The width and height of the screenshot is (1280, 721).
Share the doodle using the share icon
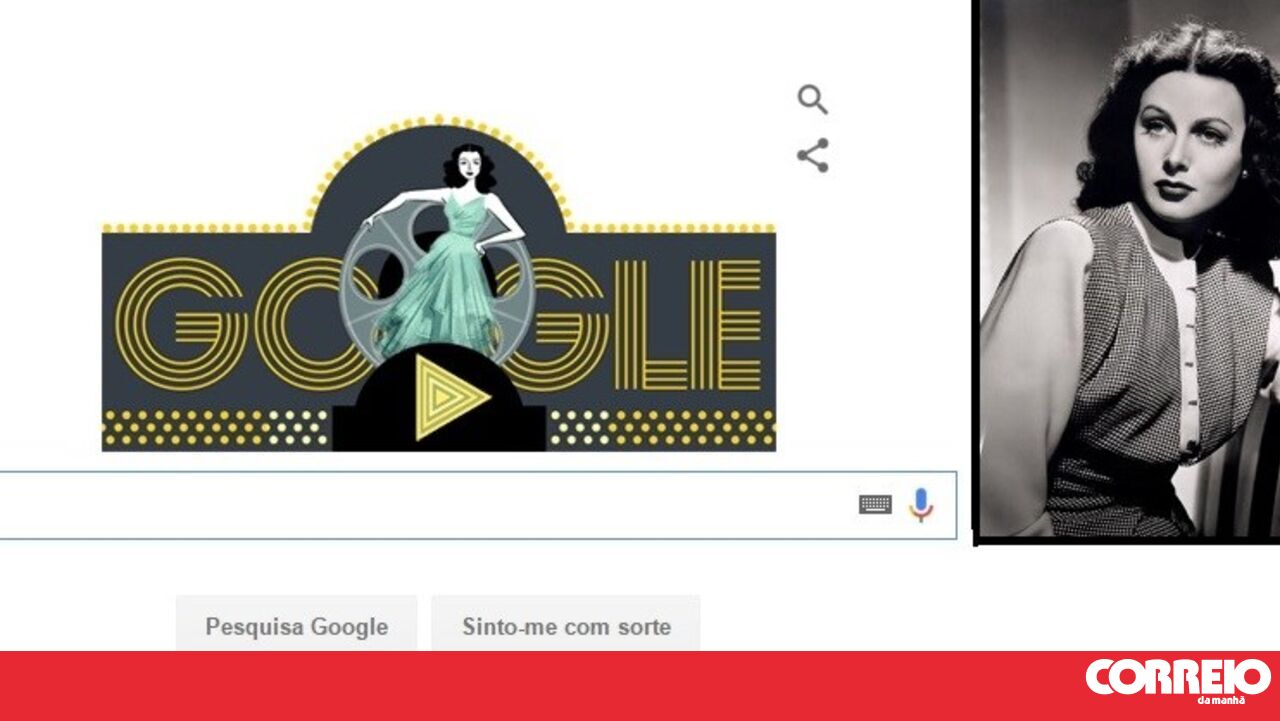[x=812, y=155]
